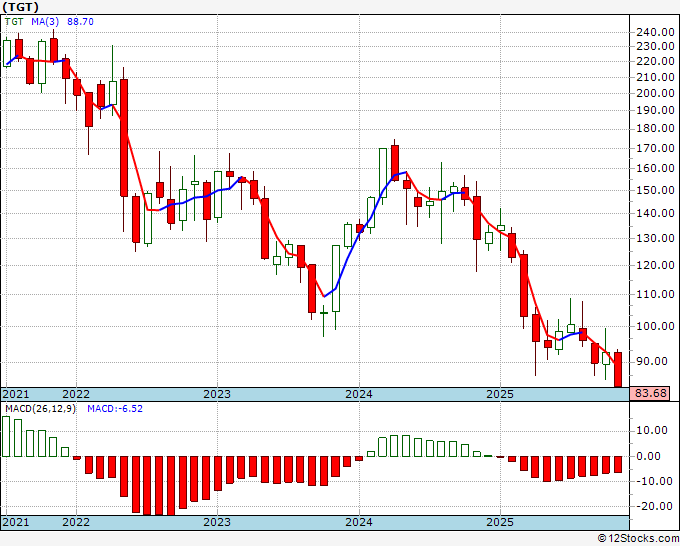Click the 83.68 current price tag

click(651, 393)
